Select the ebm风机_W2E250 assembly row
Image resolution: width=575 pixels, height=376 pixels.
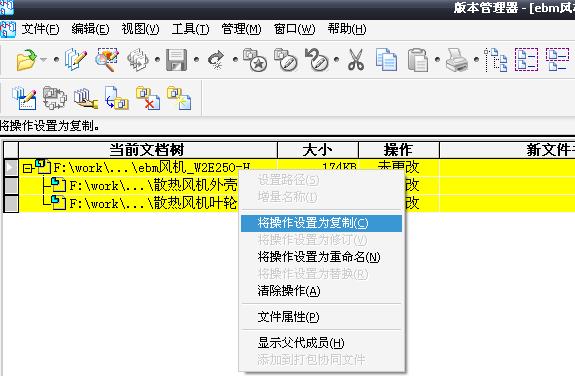point(148,168)
